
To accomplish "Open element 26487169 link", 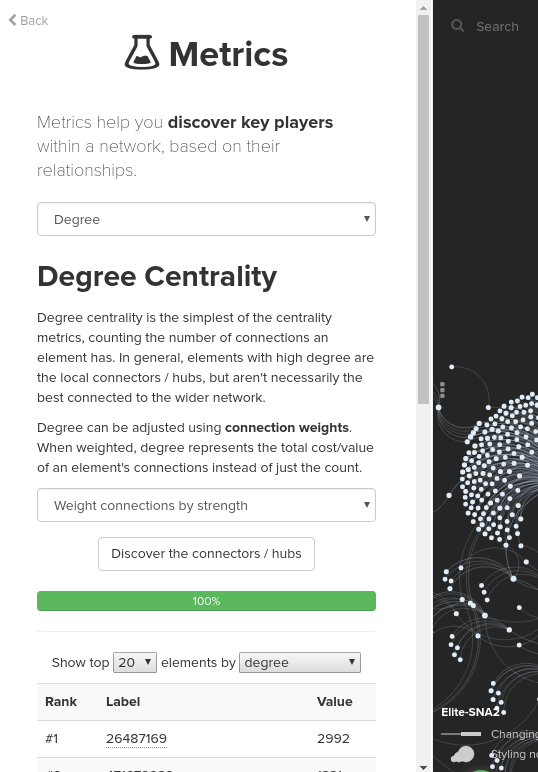I will point(136,739).
